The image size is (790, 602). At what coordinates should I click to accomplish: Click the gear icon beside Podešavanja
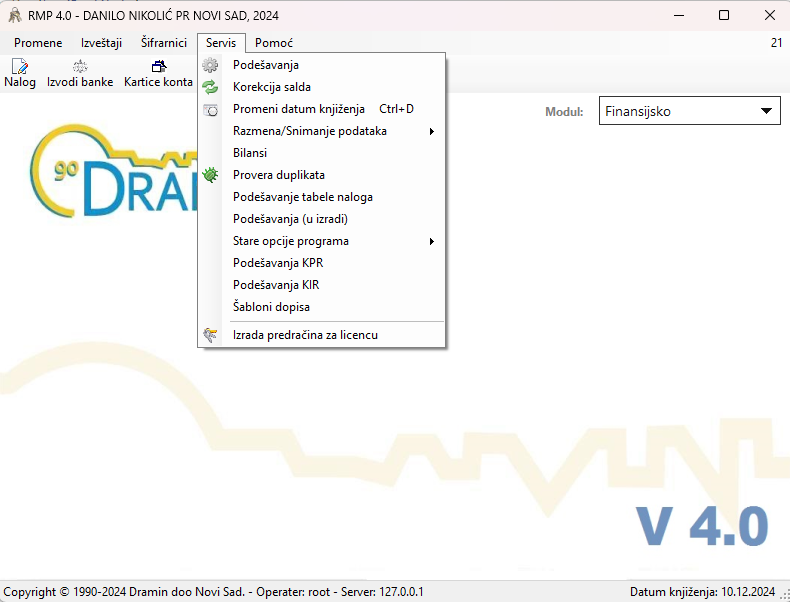coord(210,65)
